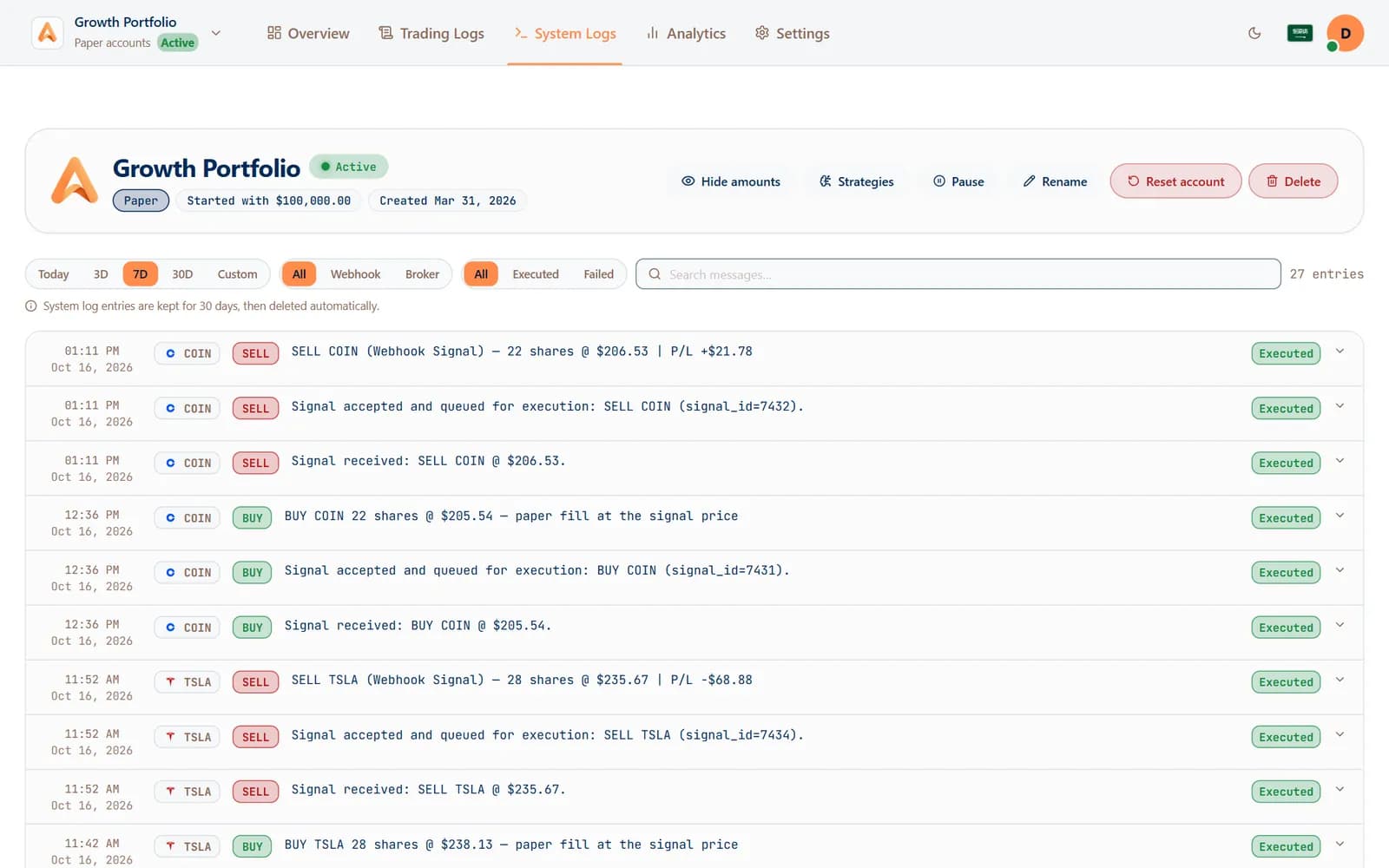The image size is (1389, 868).
Task: Filter logs by Webhook source
Action: coord(355,274)
